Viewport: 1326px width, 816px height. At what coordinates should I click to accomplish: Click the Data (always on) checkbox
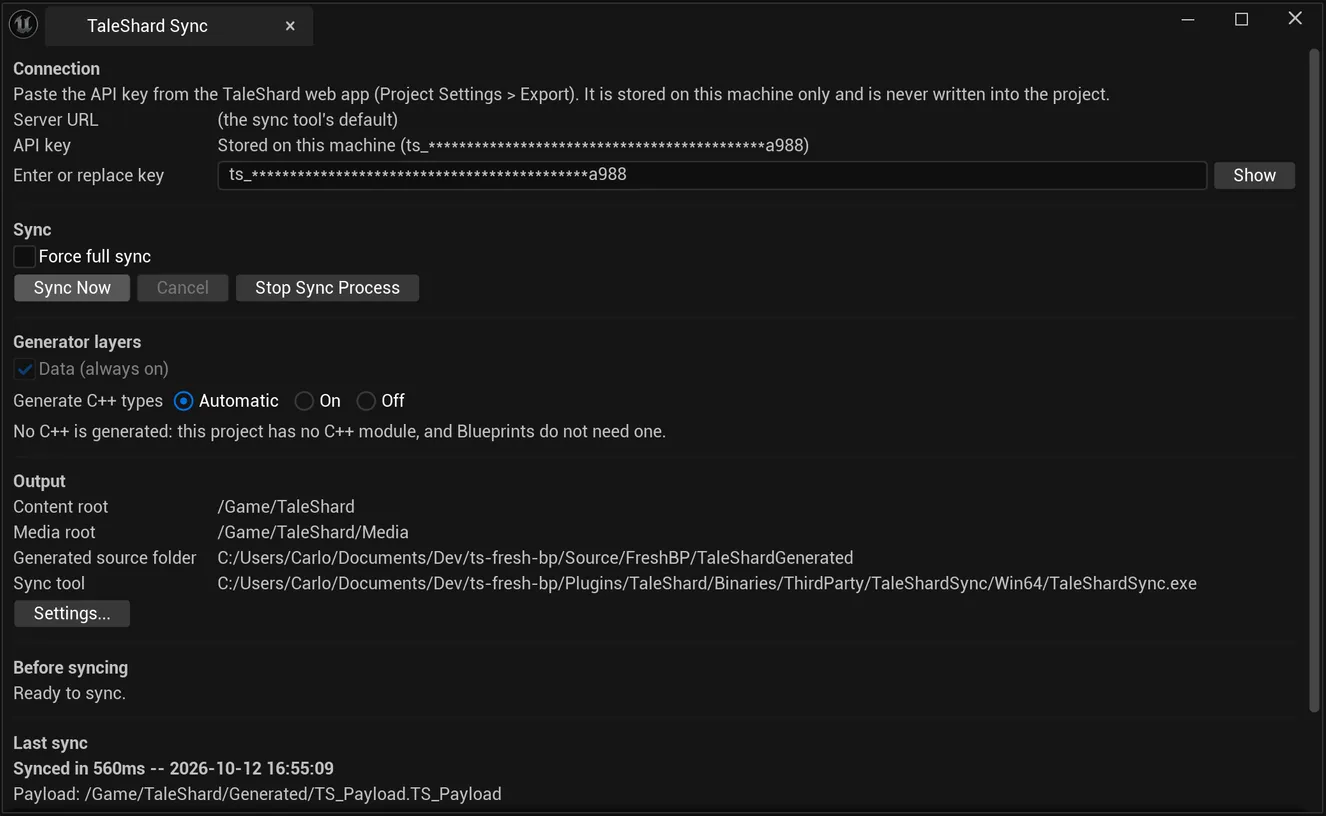pyautogui.click(x=25, y=369)
